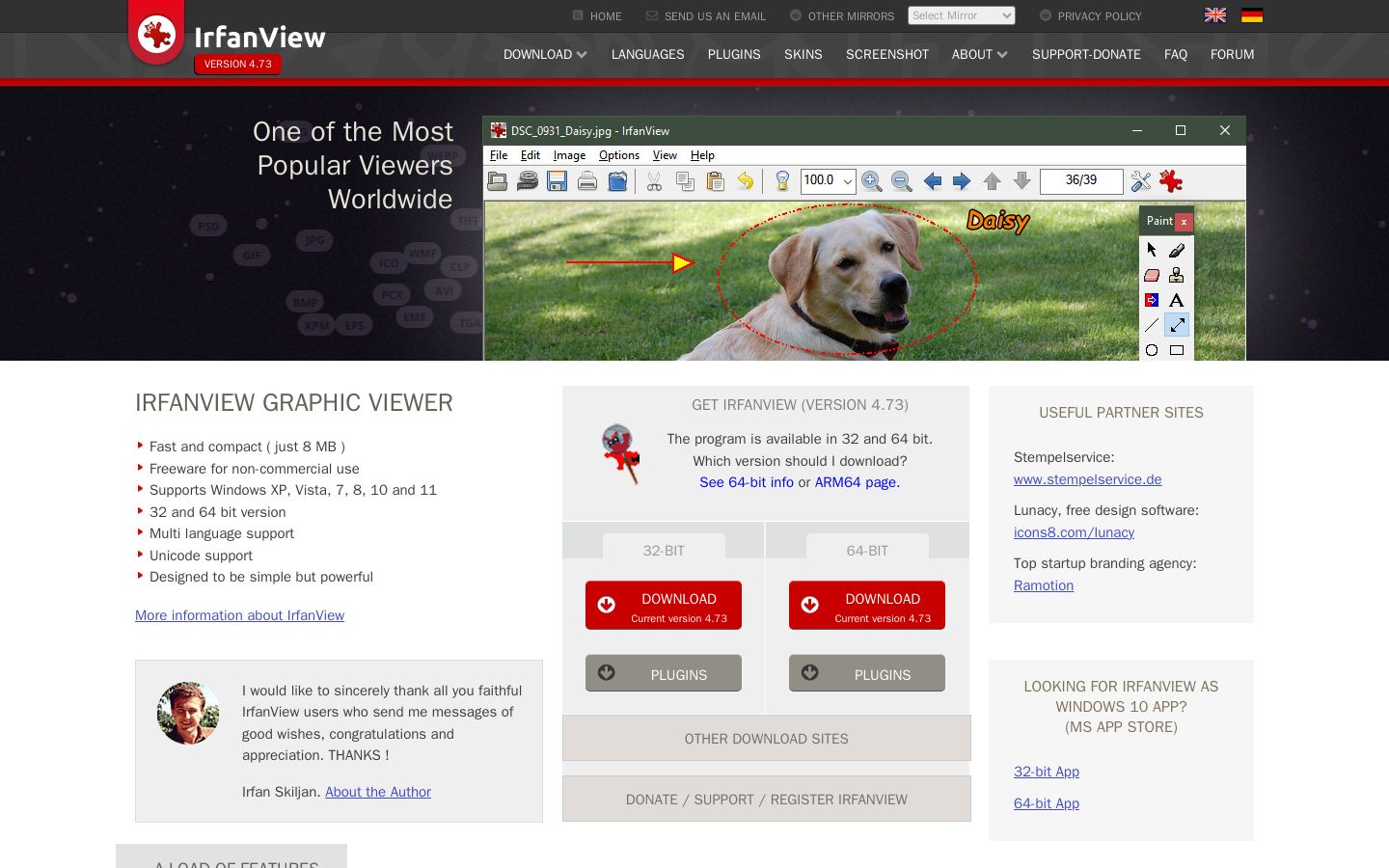This screenshot has width=1389, height=868.
Task: Follow 'More information about IrfanView' link
Action: 239,615
